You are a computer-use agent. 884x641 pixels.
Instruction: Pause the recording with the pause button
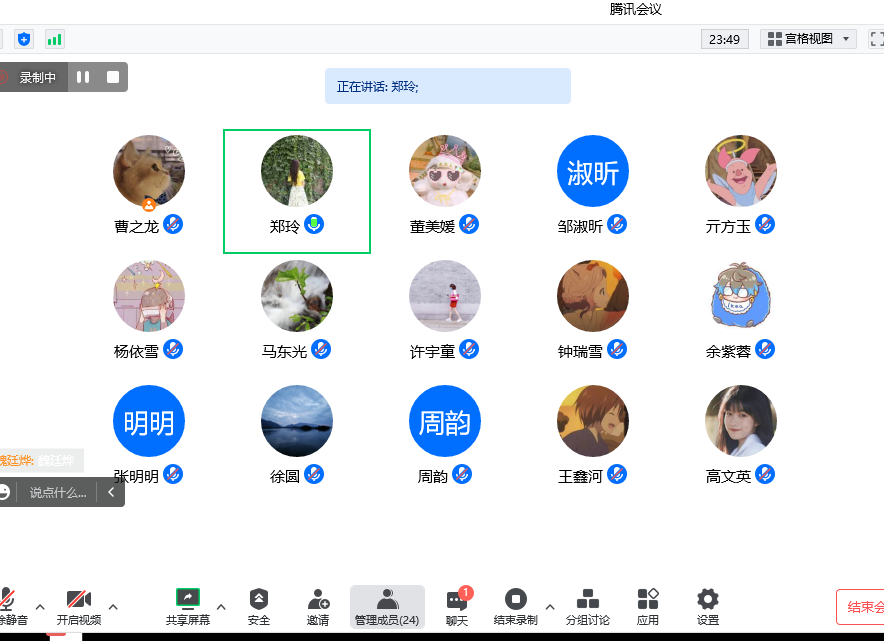click(84, 77)
